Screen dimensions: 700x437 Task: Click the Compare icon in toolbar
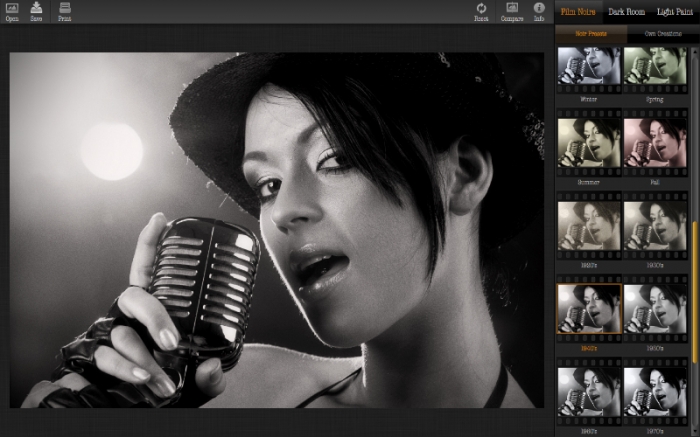point(512,12)
